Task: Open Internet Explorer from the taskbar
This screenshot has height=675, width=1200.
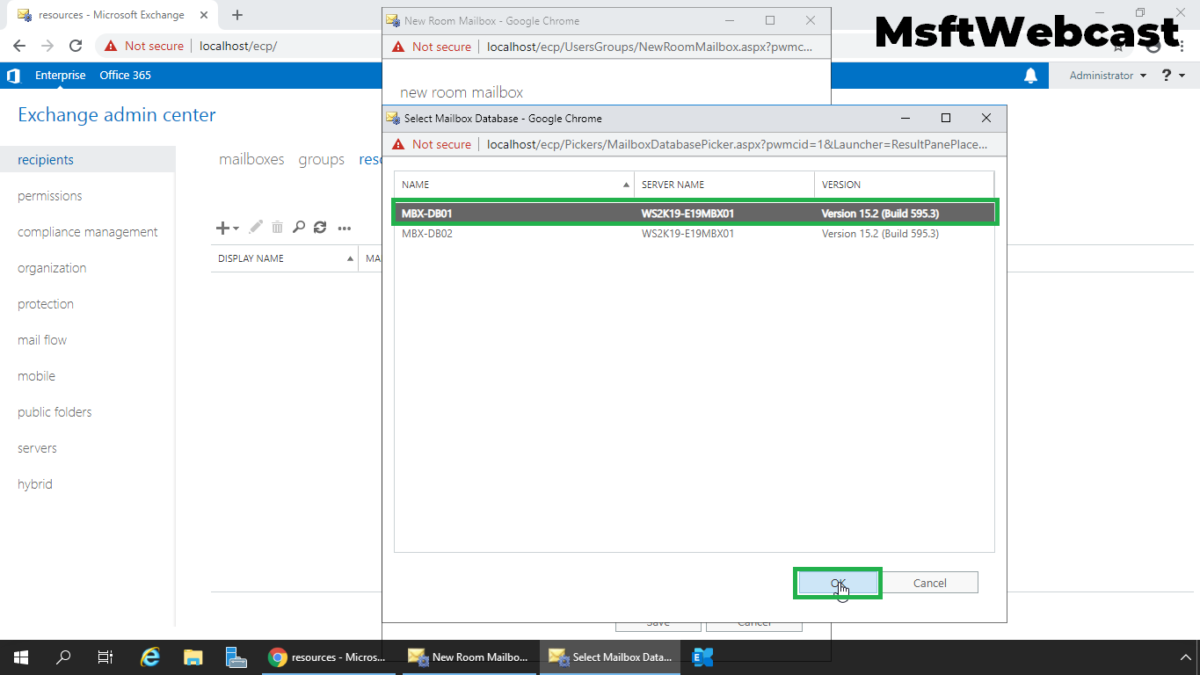Action: click(x=150, y=657)
